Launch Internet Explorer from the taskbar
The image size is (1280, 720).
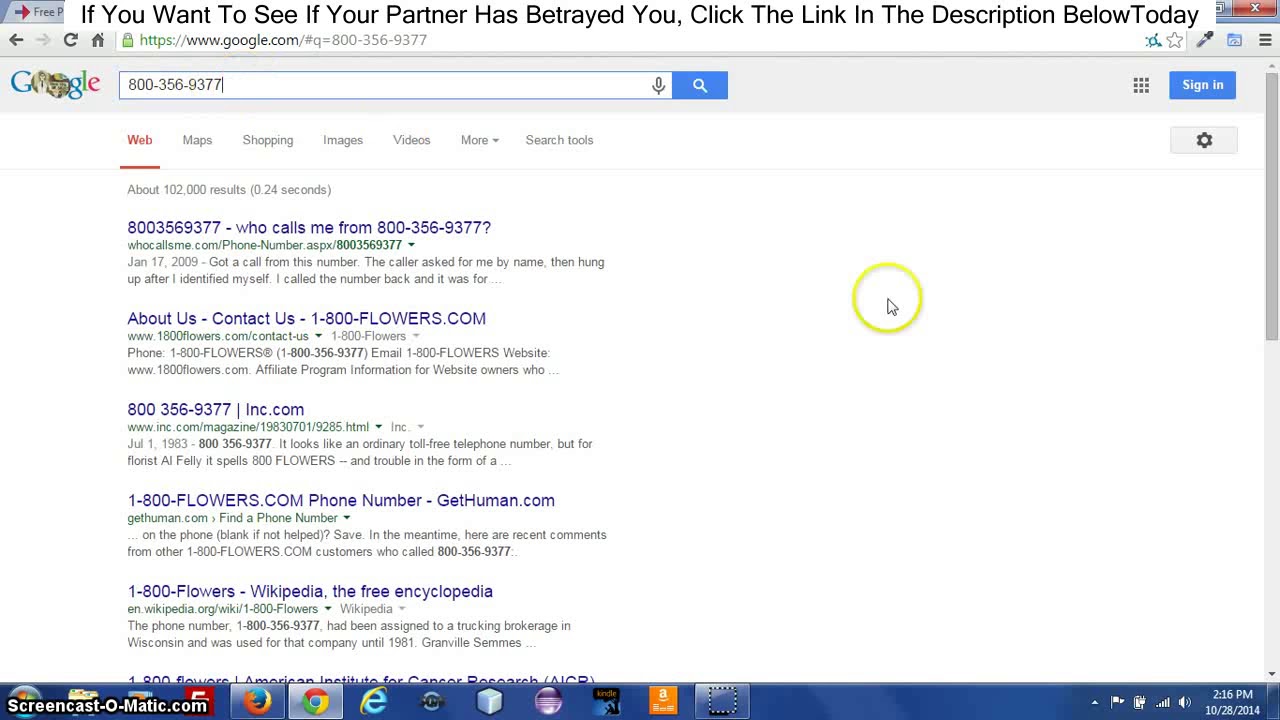[373, 702]
